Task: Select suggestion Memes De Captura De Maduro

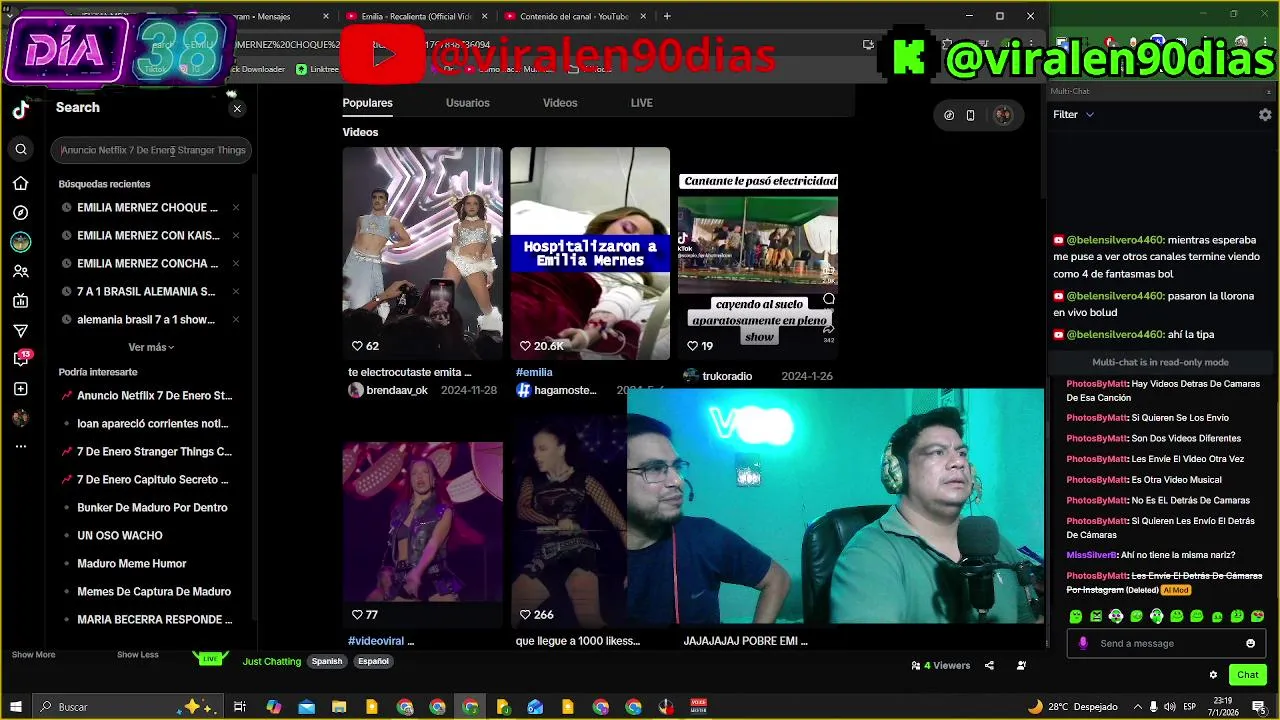Action: [154, 592]
